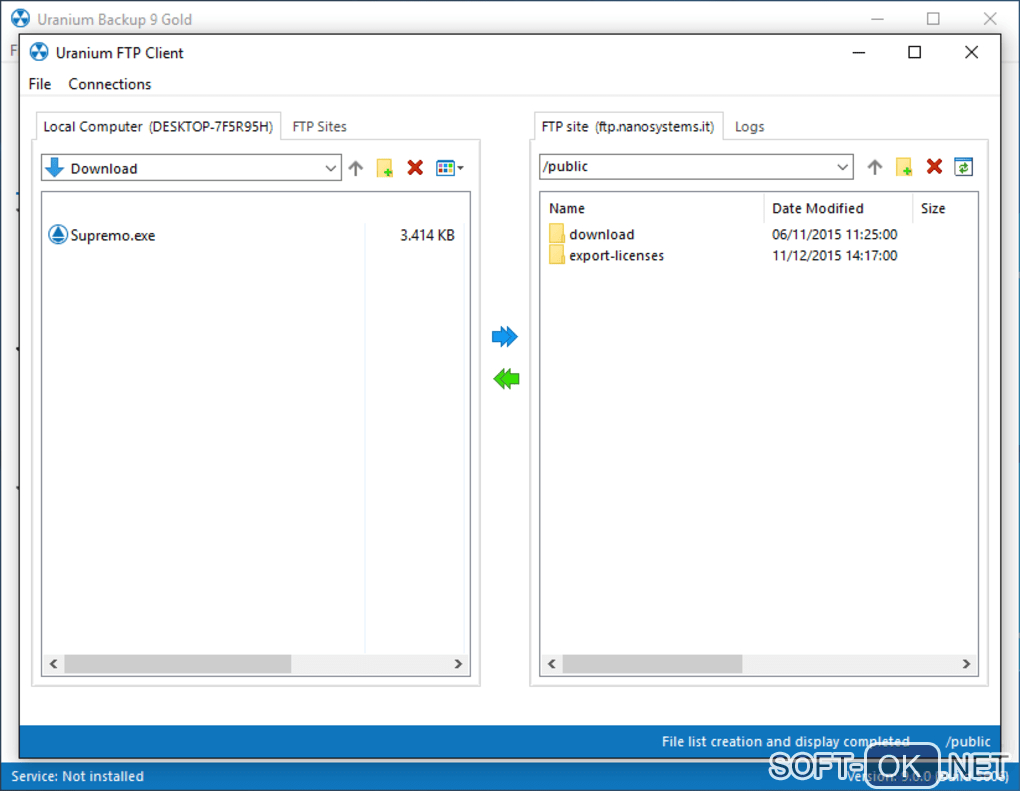This screenshot has width=1020, height=791.
Task: Minimize the Uranium FTP Client window
Action: click(859, 52)
